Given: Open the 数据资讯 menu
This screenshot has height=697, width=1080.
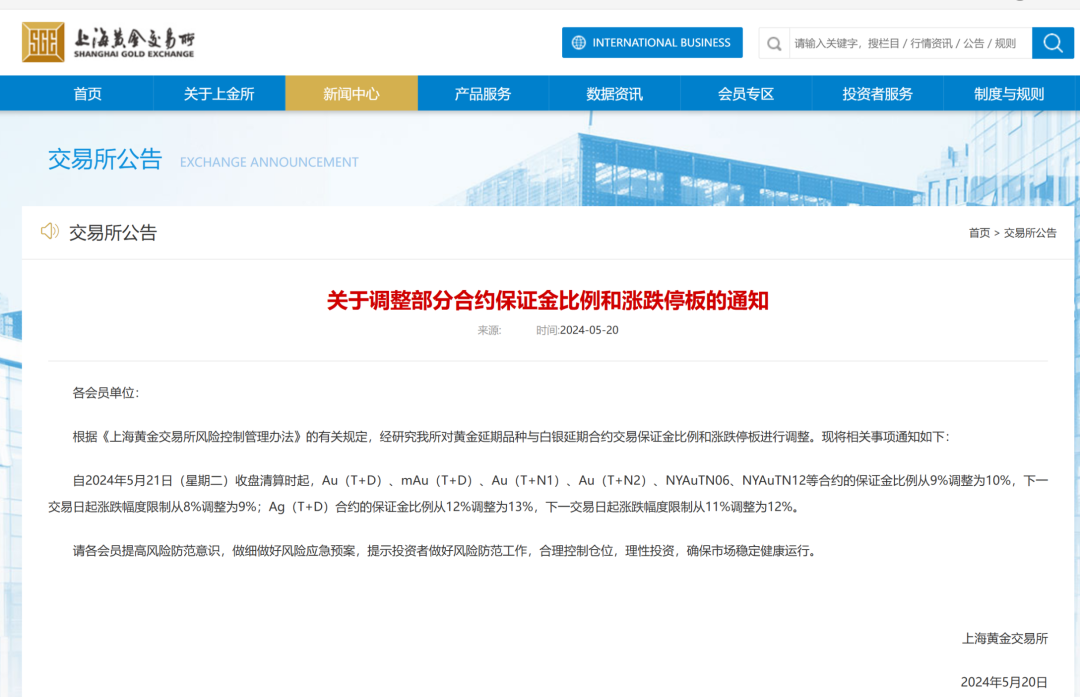Looking at the screenshot, I should (614, 94).
